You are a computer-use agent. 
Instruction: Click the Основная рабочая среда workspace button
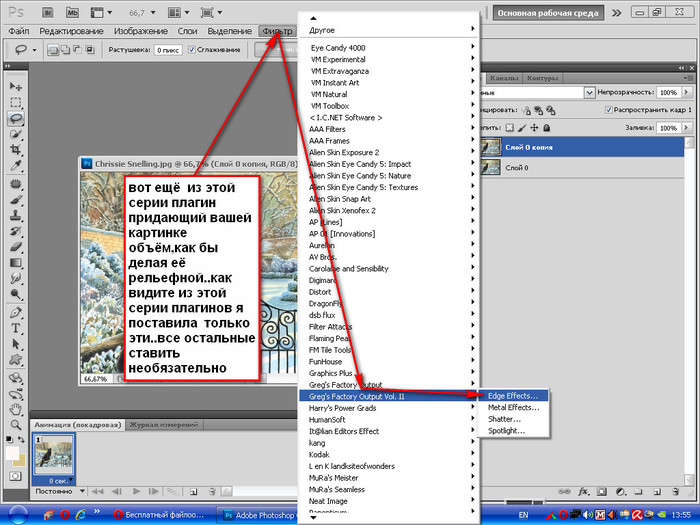pos(548,13)
